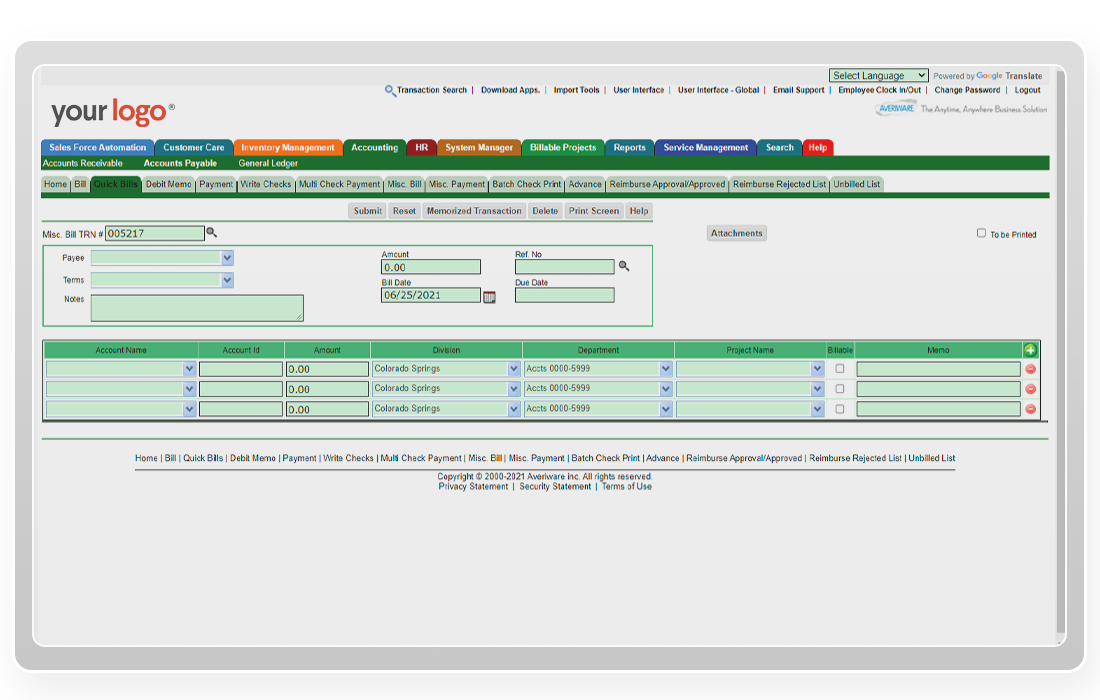Open the Inventory Management tab

[288, 147]
